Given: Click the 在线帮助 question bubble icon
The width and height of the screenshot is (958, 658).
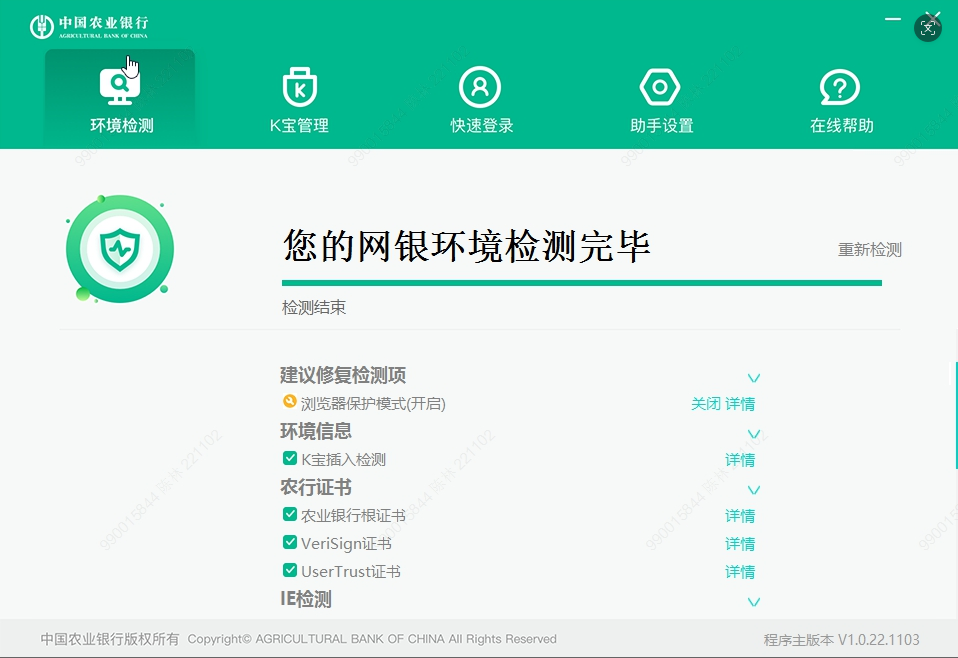Looking at the screenshot, I should (x=840, y=87).
